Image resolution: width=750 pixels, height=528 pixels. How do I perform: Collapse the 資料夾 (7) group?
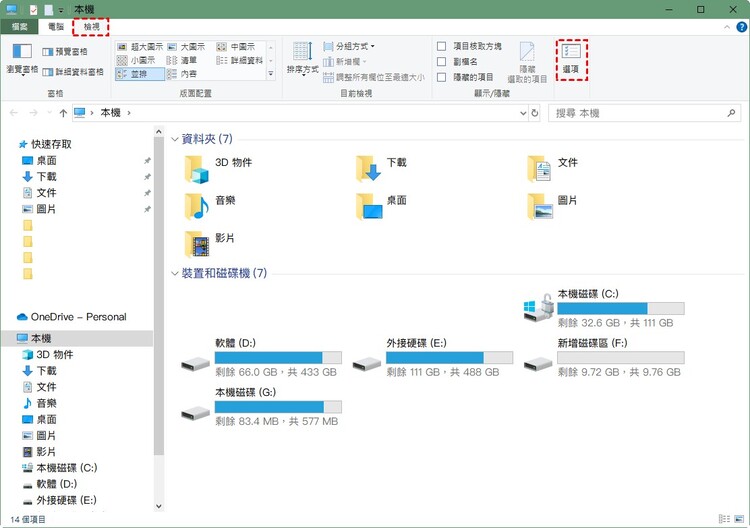coord(175,139)
